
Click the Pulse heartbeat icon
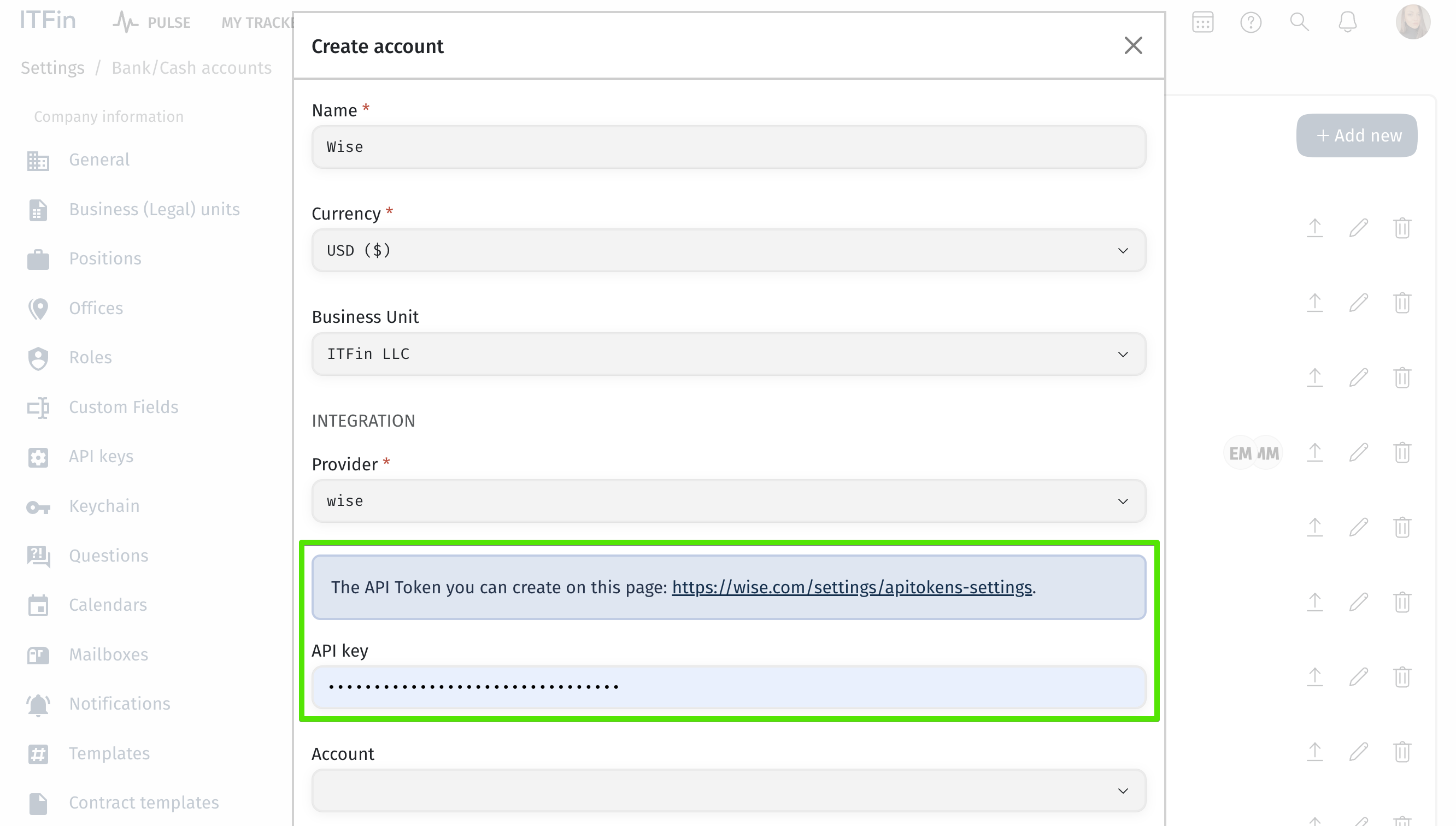pyautogui.click(x=125, y=22)
